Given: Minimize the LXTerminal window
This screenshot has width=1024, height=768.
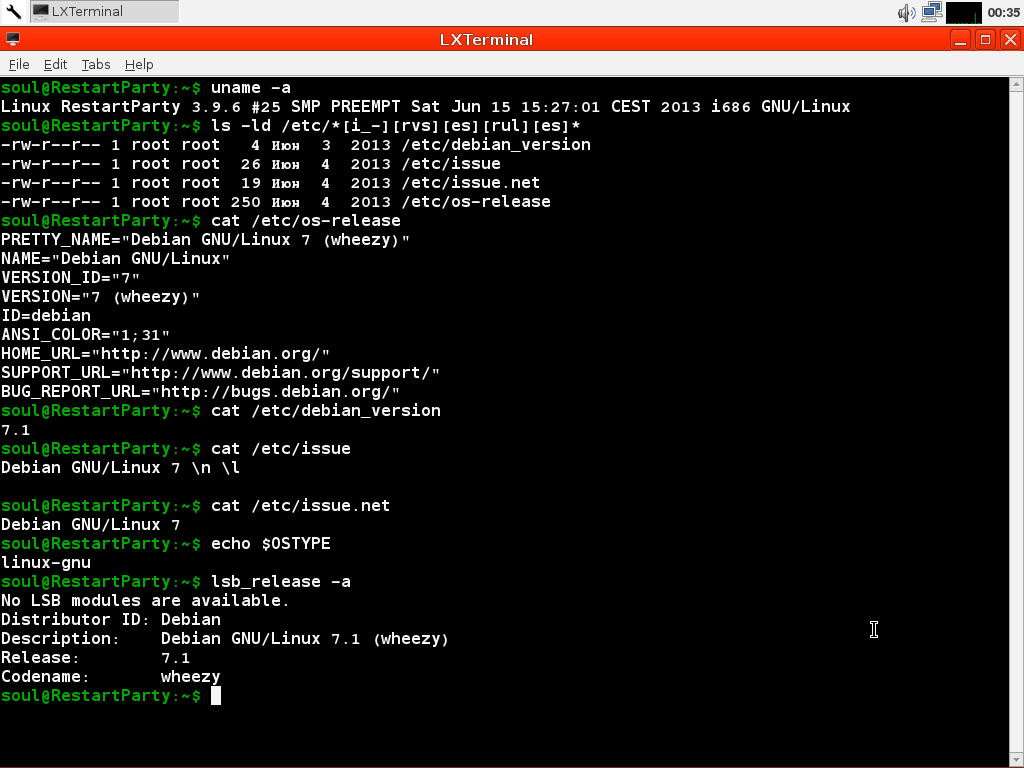Looking at the screenshot, I should (x=960, y=40).
